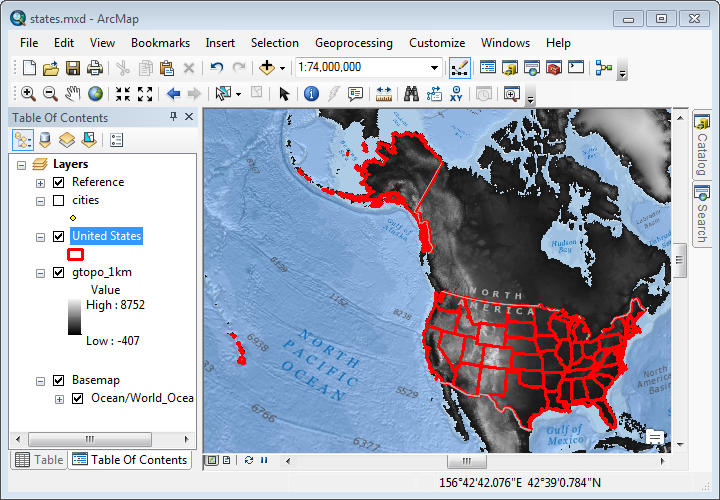Screen dimensions: 720x500
Task: Enable the cities layer checkbox
Action: (58, 201)
